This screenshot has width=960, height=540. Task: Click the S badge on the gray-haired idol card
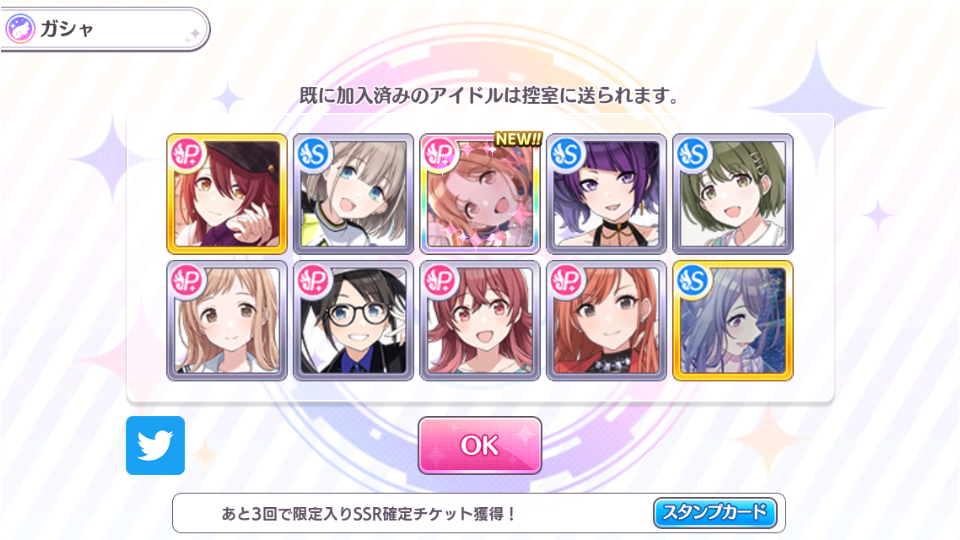[313, 154]
